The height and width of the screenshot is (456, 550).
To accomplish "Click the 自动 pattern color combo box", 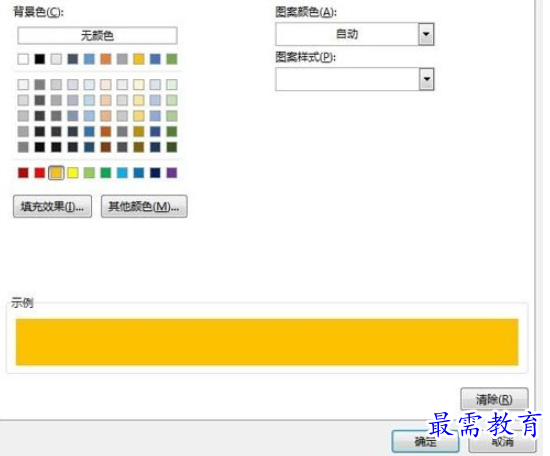I will point(355,34).
